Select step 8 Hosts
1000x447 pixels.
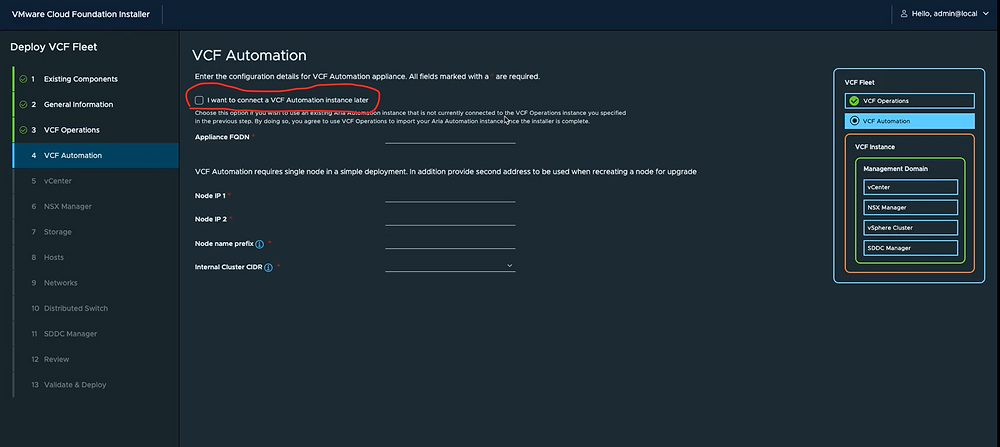click(95, 258)
